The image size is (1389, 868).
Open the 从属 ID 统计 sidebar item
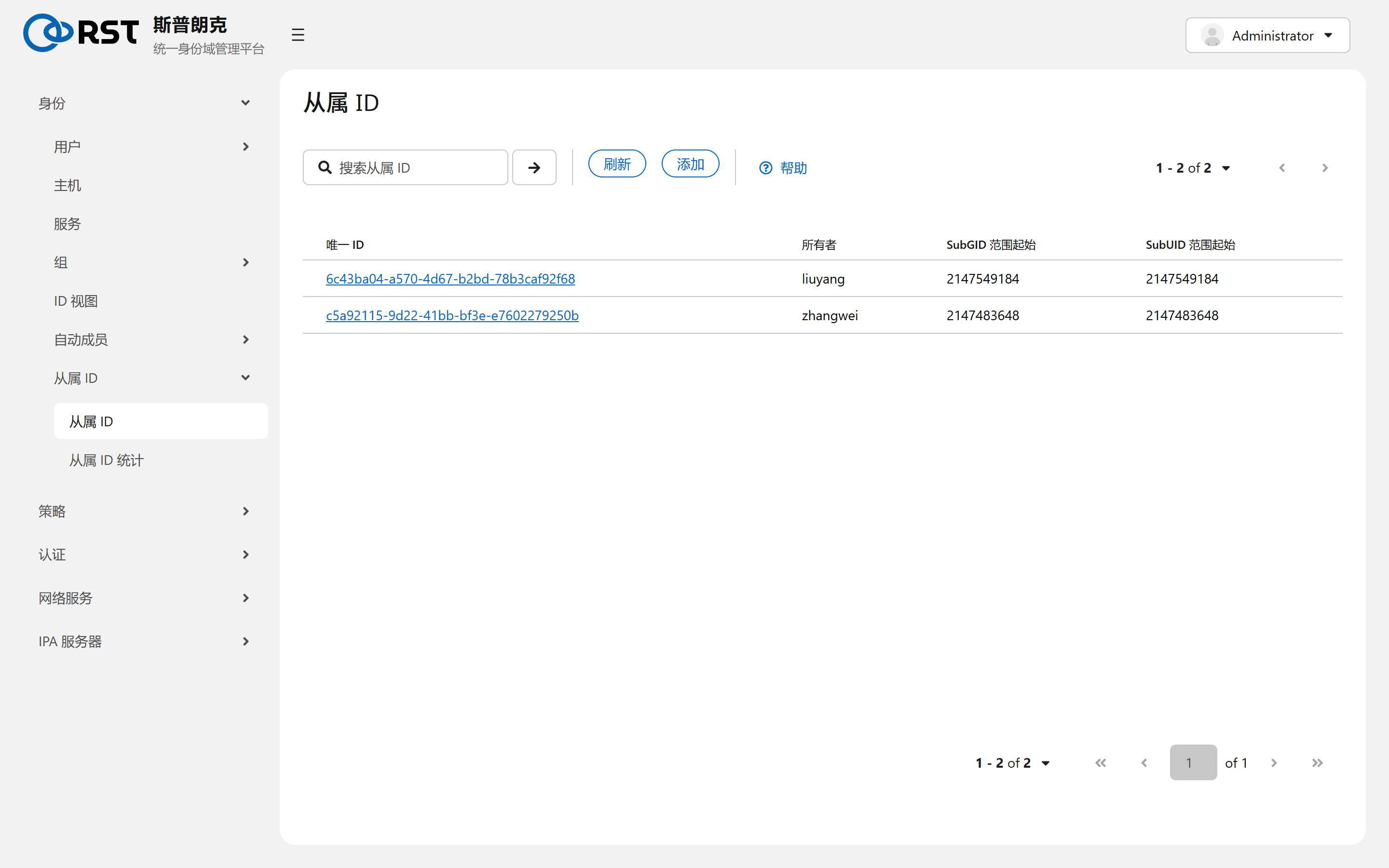coord(161,460)
